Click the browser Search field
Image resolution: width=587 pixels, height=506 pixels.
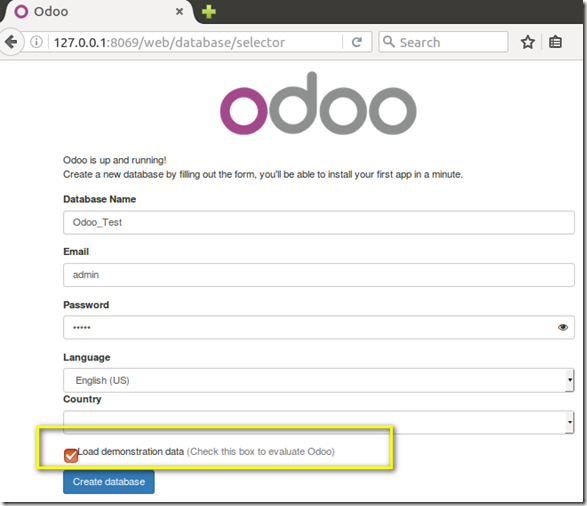443,42
